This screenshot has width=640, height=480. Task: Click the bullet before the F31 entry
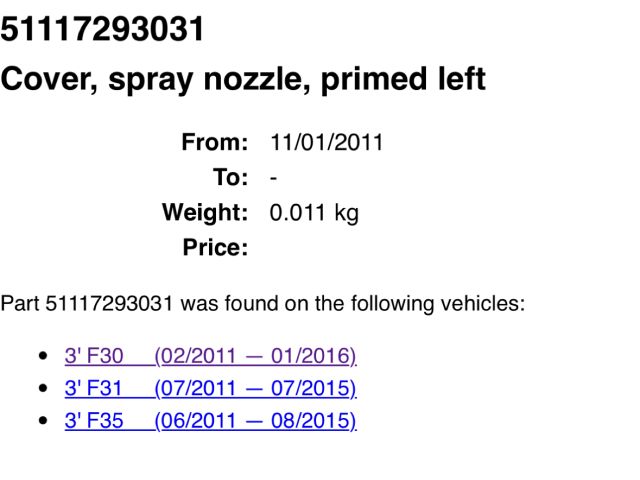coord(42,388)
